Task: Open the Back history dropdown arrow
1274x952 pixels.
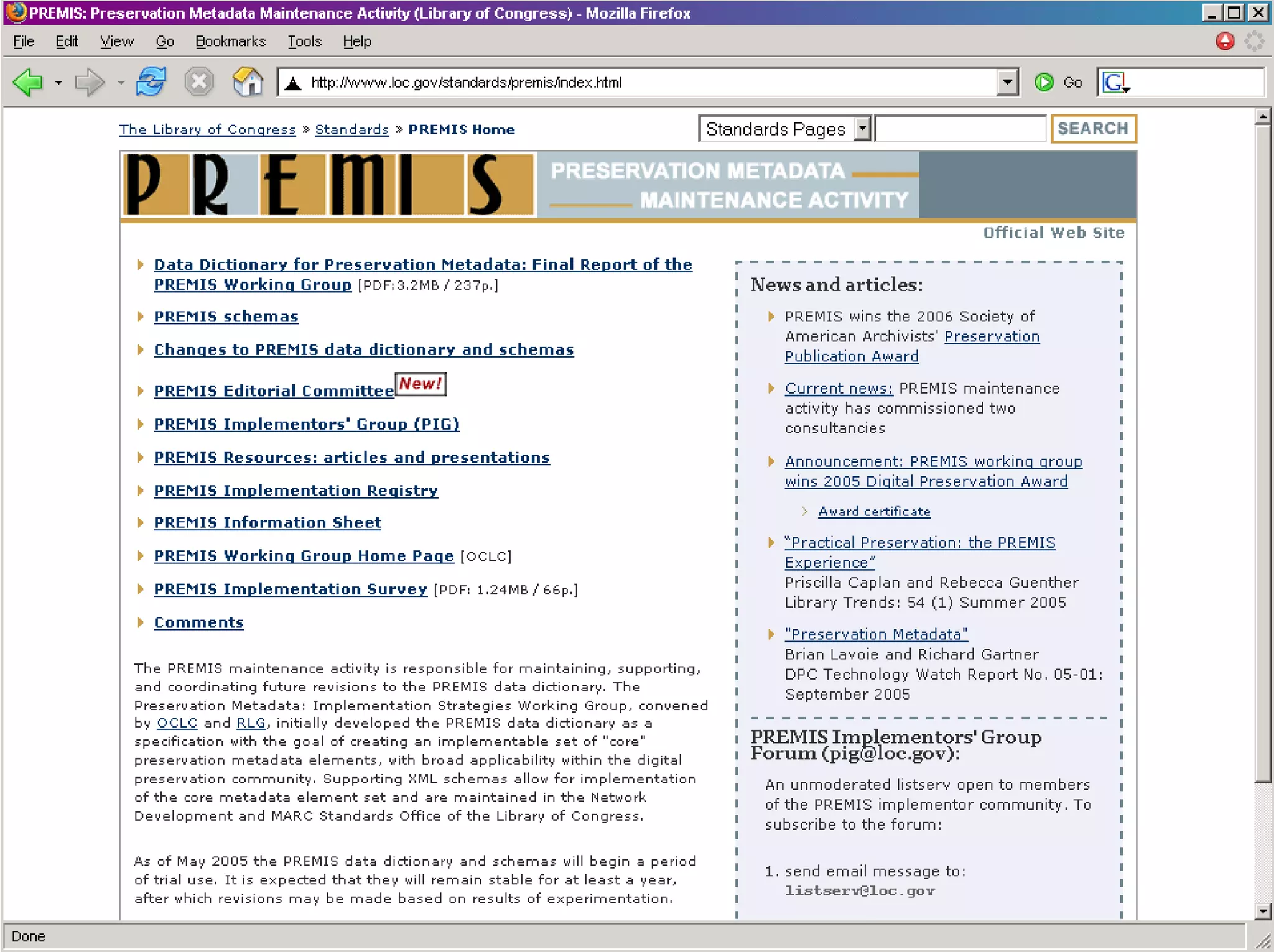Action: pos(58,83)
